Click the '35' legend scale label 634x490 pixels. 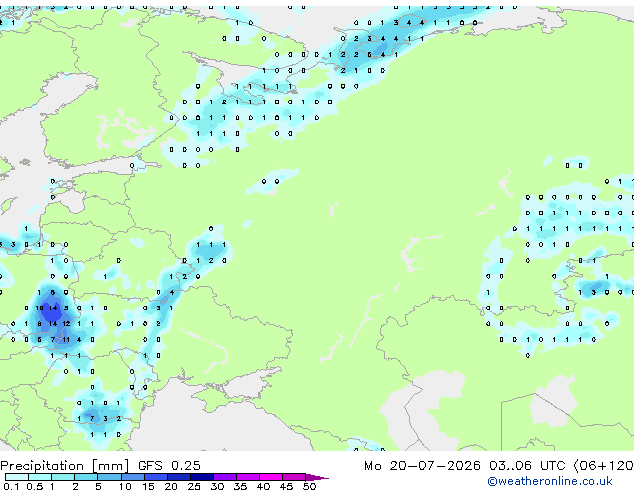[x=240, y=486]
